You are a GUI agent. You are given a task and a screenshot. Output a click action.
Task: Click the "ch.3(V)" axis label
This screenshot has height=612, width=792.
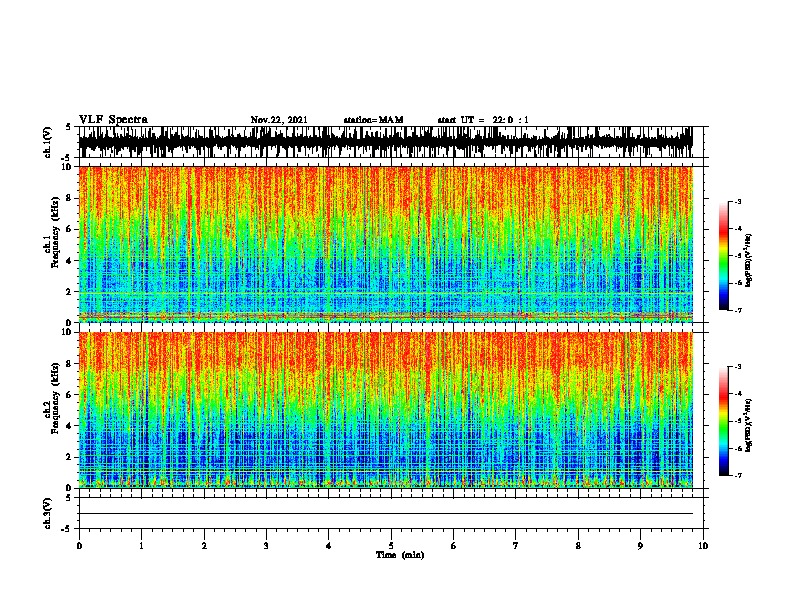click(x=48, y=513)
